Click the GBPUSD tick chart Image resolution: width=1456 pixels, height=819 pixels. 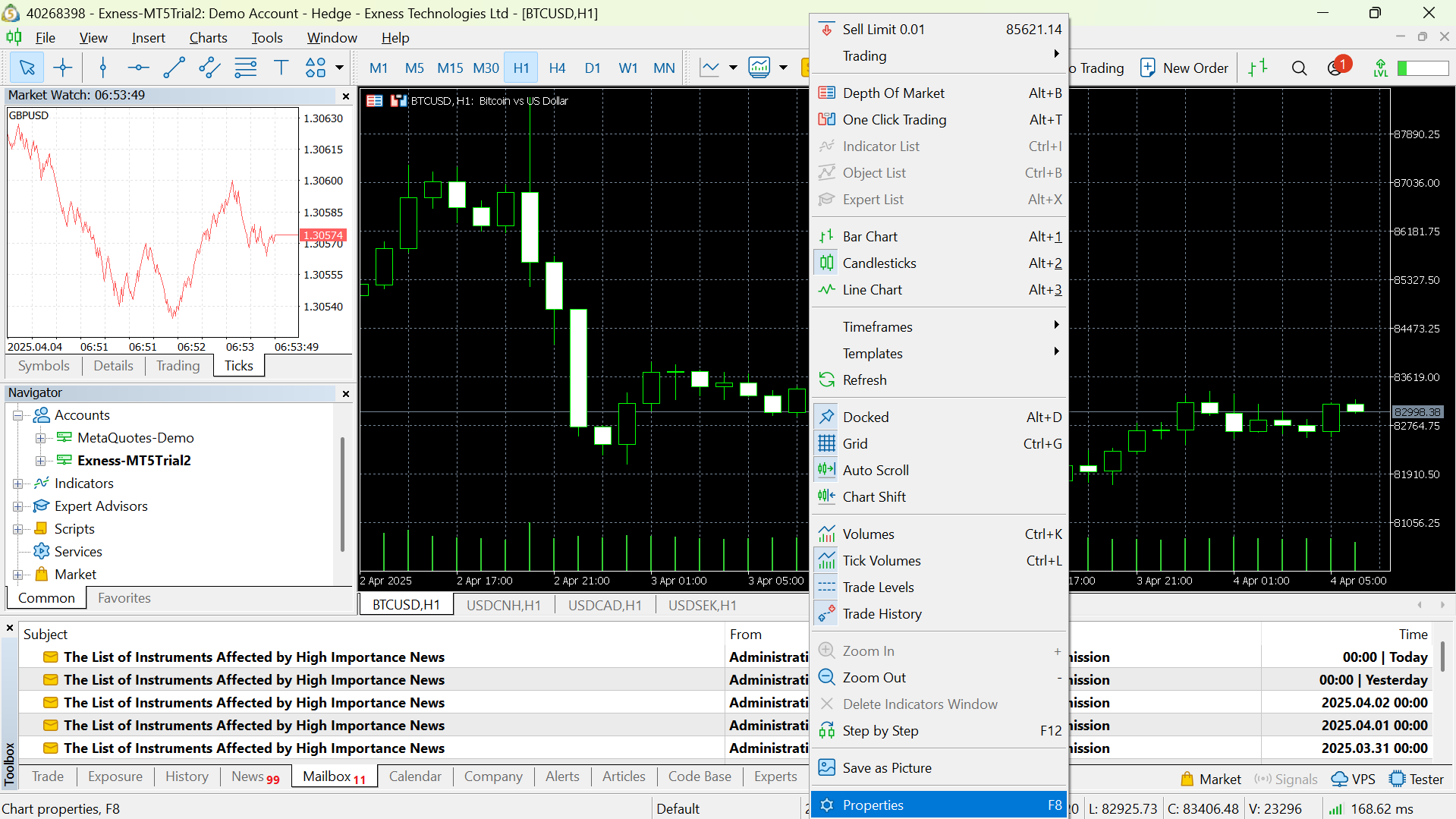click(x=153, y=222)
